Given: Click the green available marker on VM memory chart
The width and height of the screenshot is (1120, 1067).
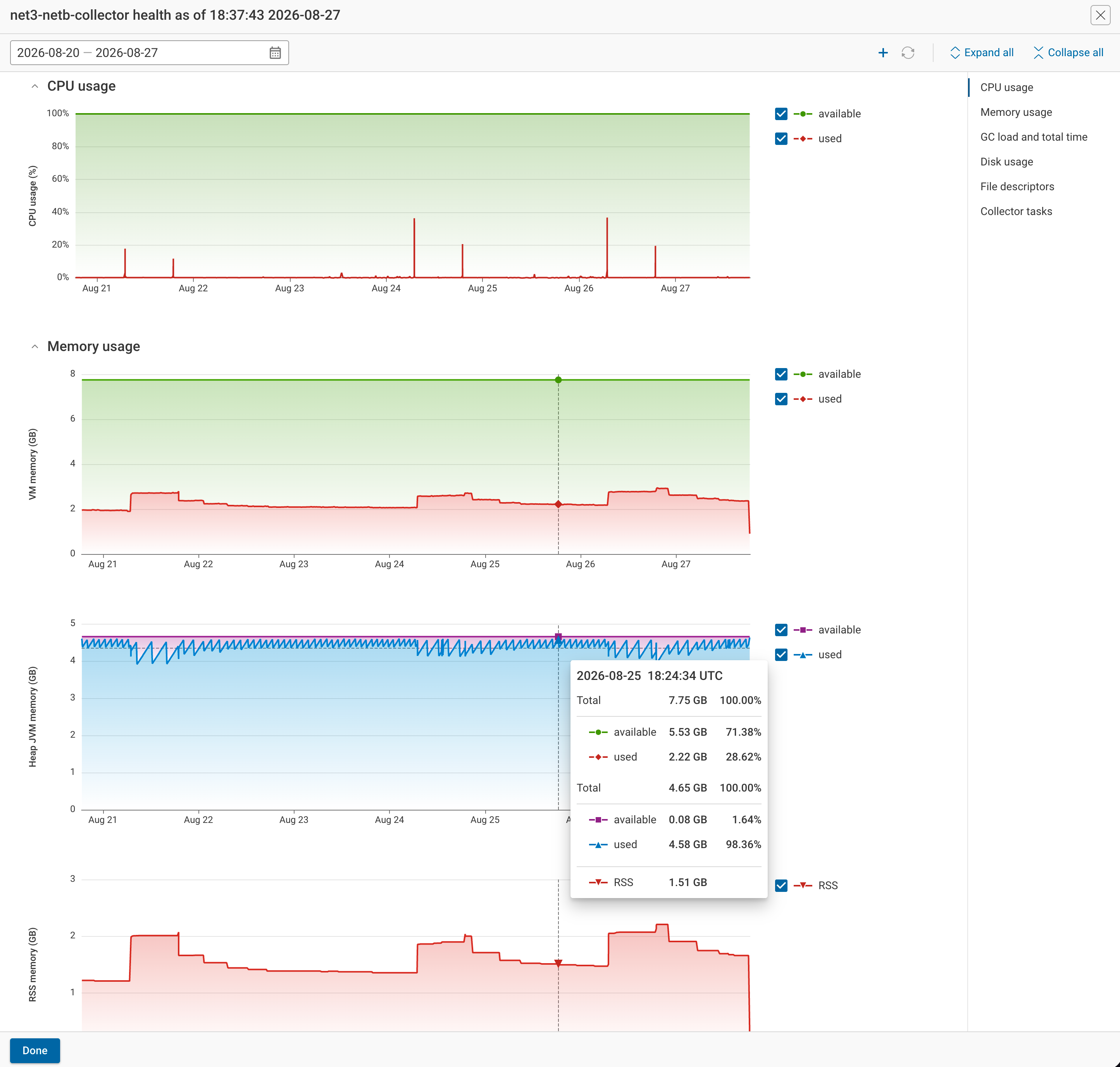Looking at the screenshot, I should 558,380.
